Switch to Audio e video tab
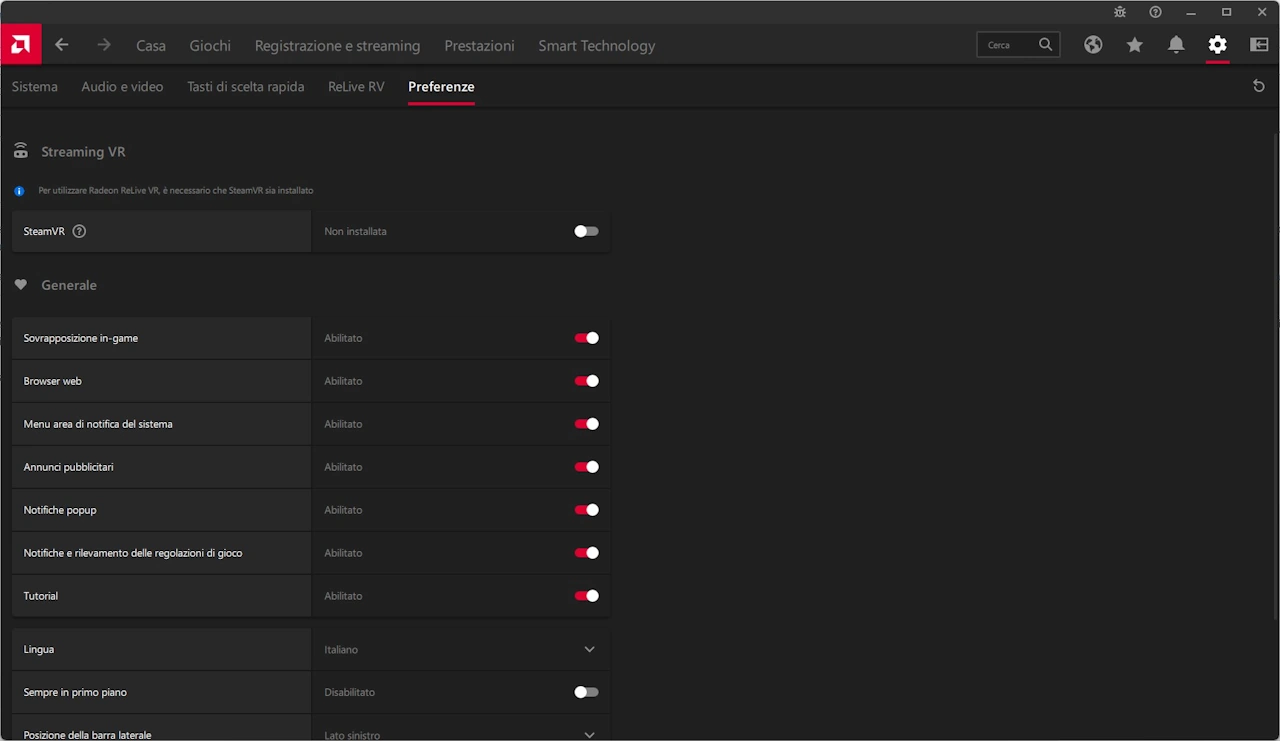The image size is (1280, 741). coord(122,87)
